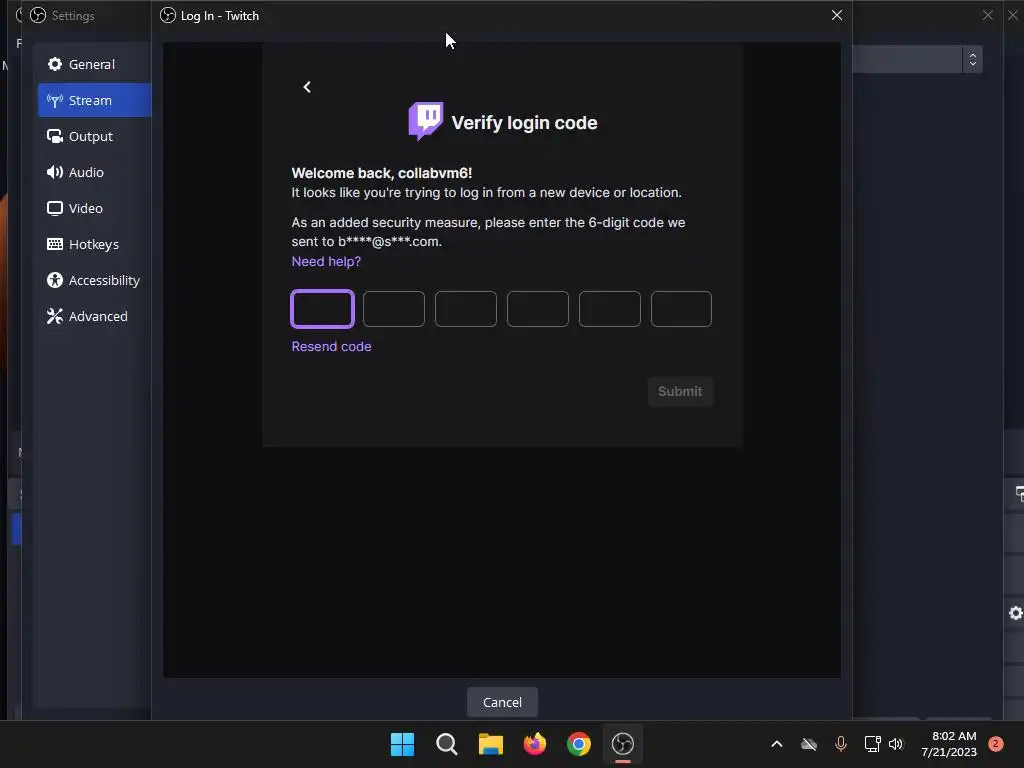Go to Hotkeys settings tab
This screenshot has height=768, width=1024.
click(94, 244)
